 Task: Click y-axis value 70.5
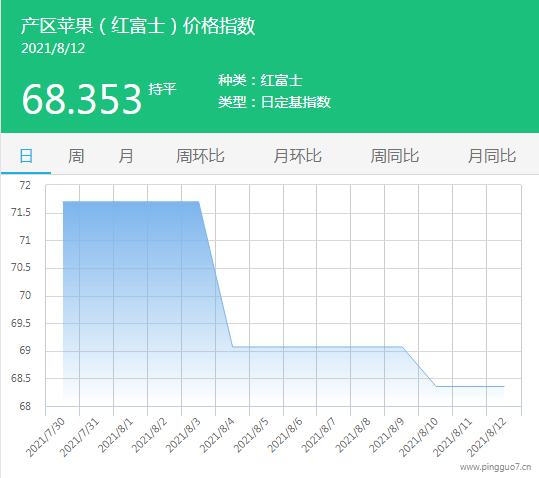(x=21, y=267)
